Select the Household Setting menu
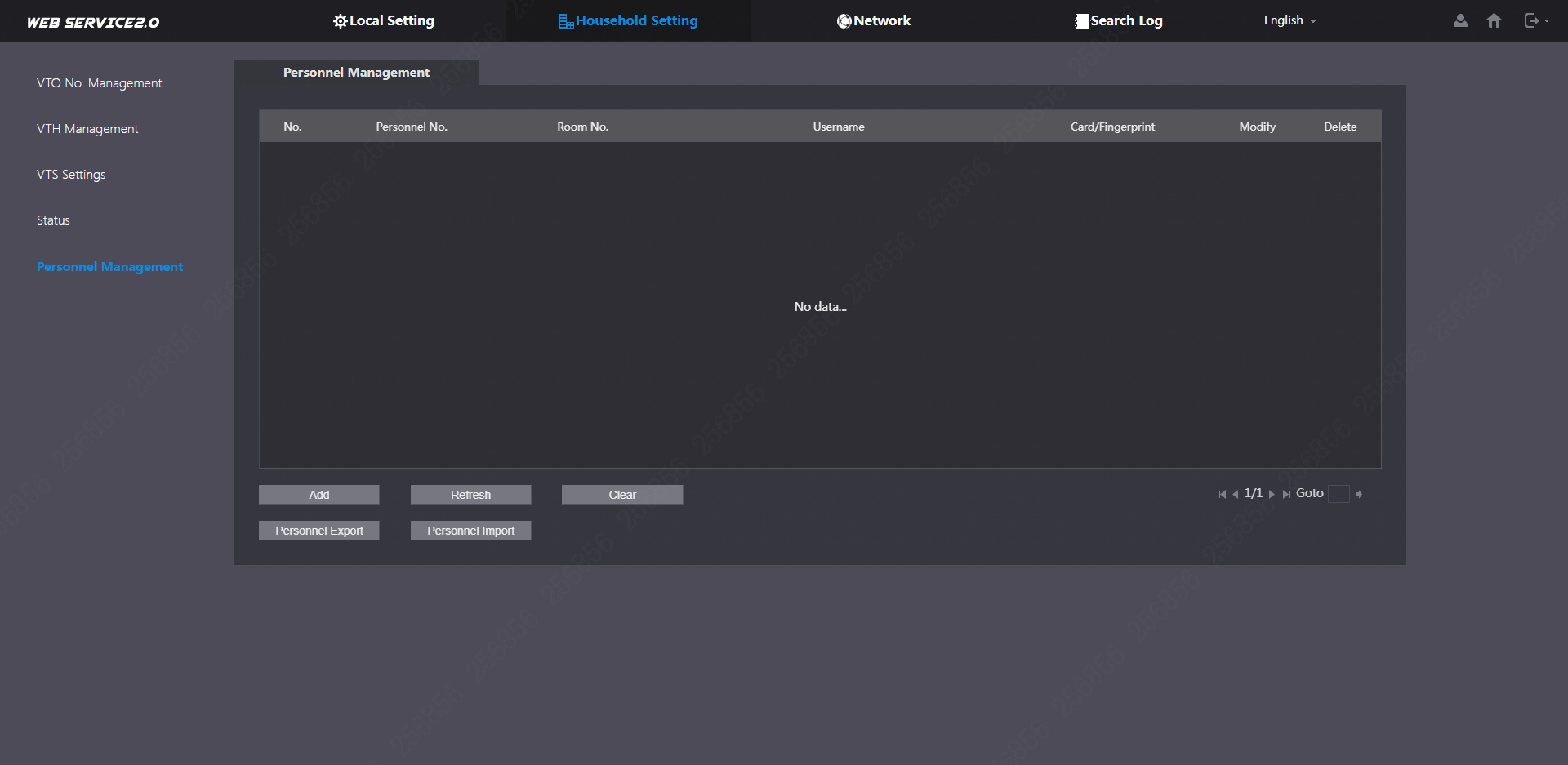Viewport: 1568px width, 765px height. [x=628, y=21]
